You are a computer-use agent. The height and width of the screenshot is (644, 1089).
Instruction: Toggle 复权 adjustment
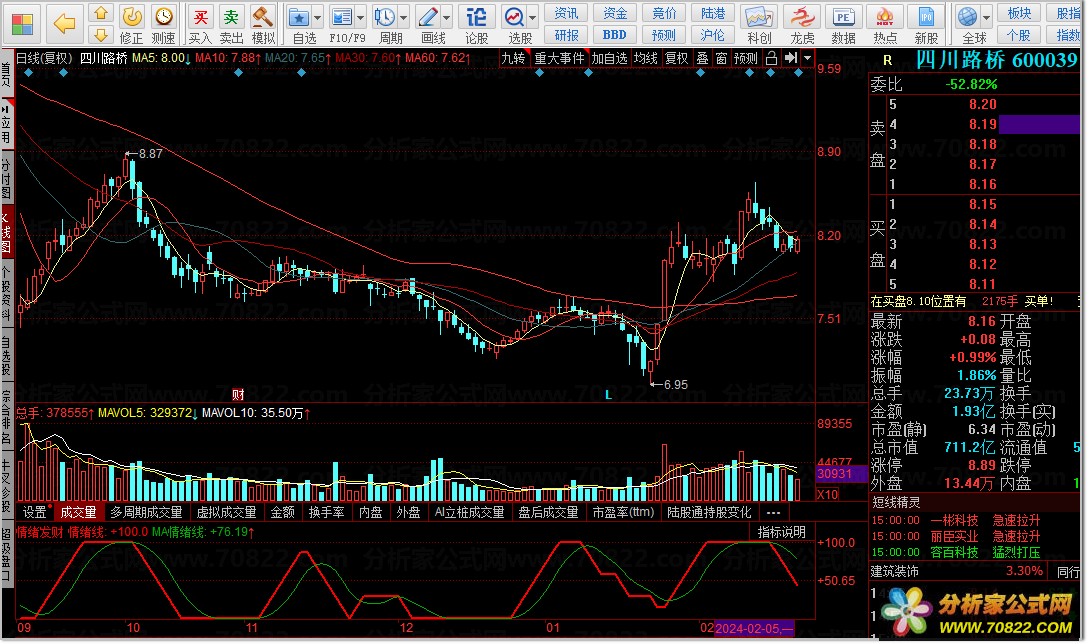coord(676,58)
